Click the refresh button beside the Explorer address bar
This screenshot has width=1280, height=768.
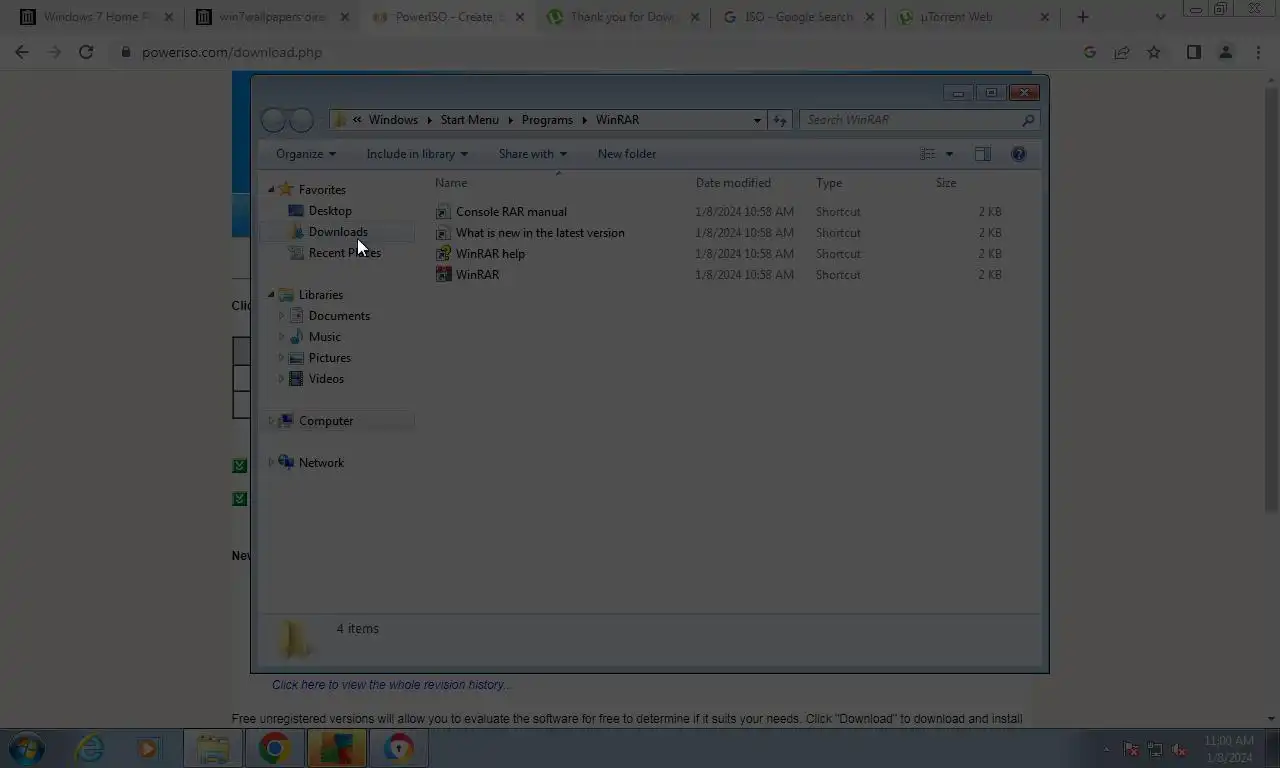click(780, 120)
